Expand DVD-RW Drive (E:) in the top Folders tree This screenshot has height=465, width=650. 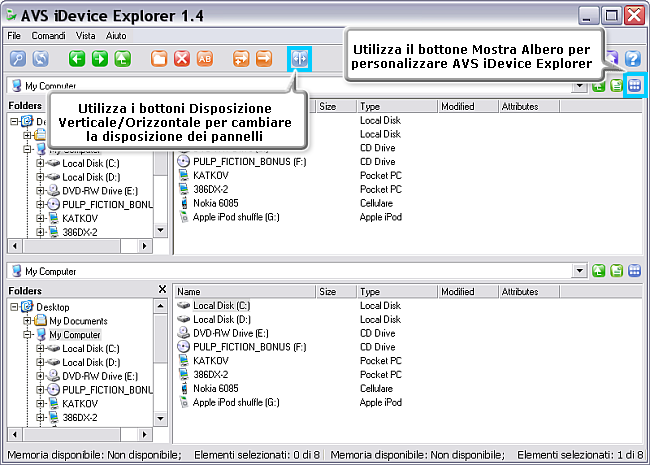click(x=40, y=191)
